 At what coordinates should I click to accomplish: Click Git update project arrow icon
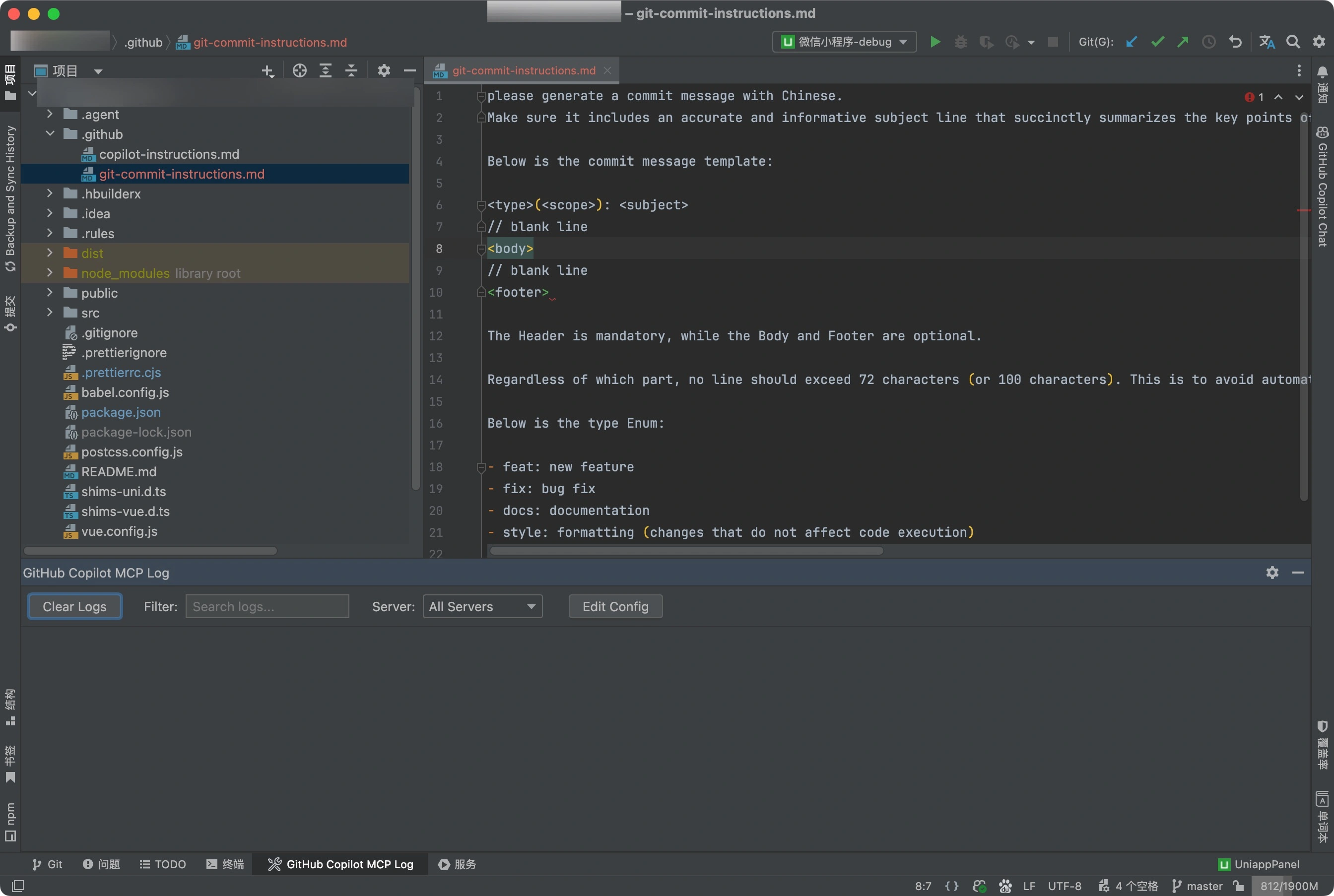pyautogui.click(x=1131, y=42)
